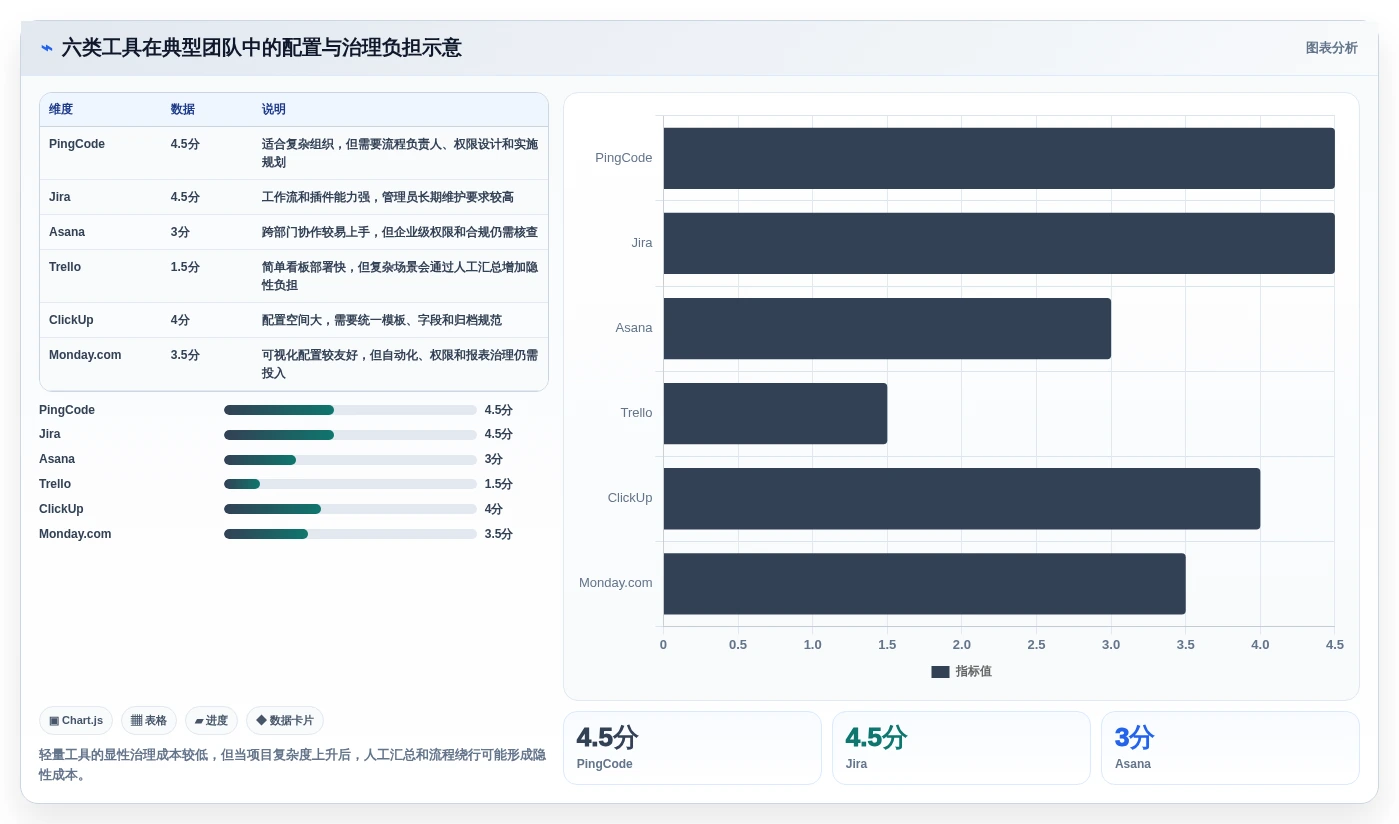Click the 说明 column header
1399x824 pixels.
pos(274,109)
